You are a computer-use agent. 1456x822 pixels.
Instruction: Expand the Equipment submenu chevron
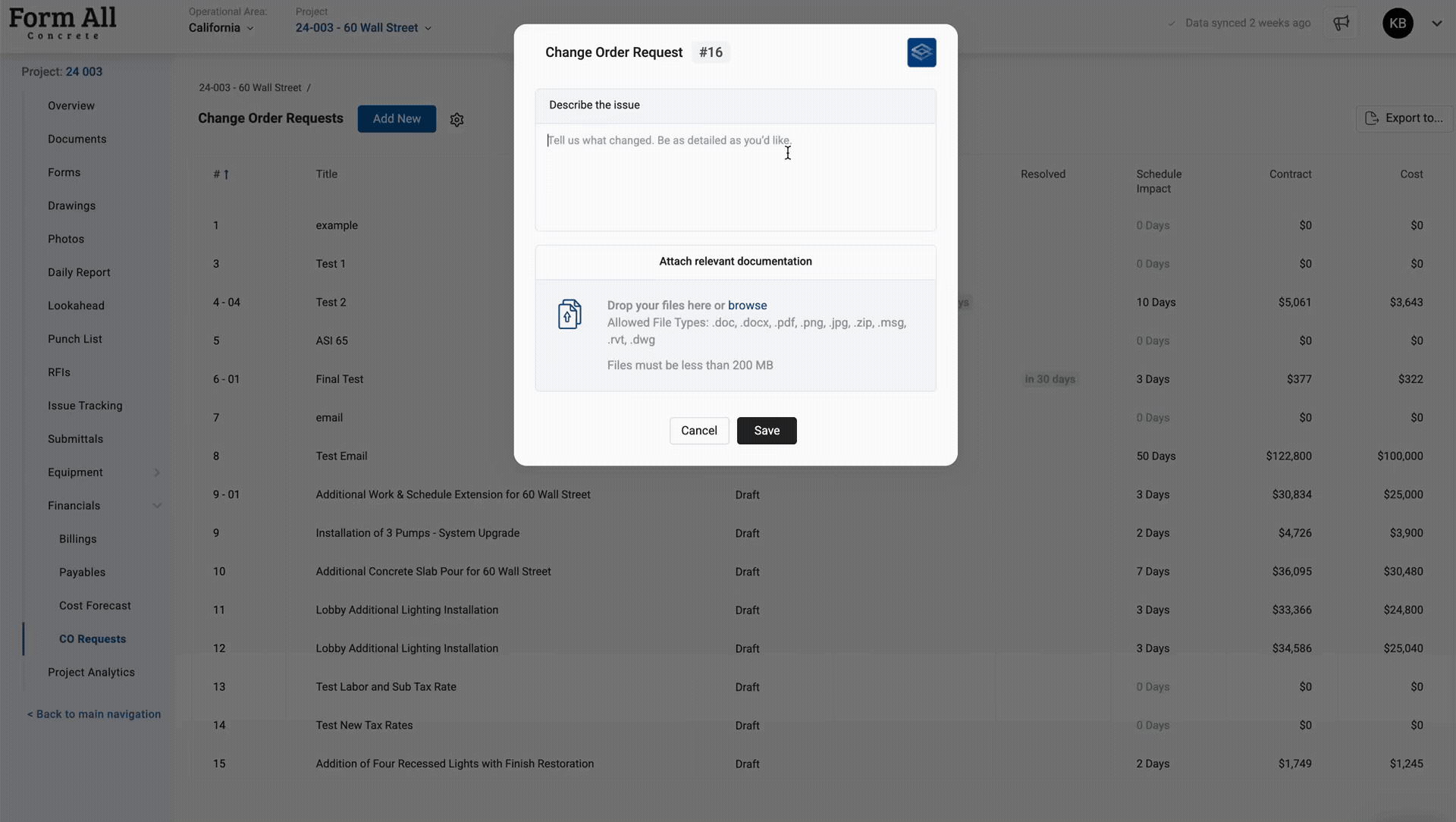pos(157,472)
